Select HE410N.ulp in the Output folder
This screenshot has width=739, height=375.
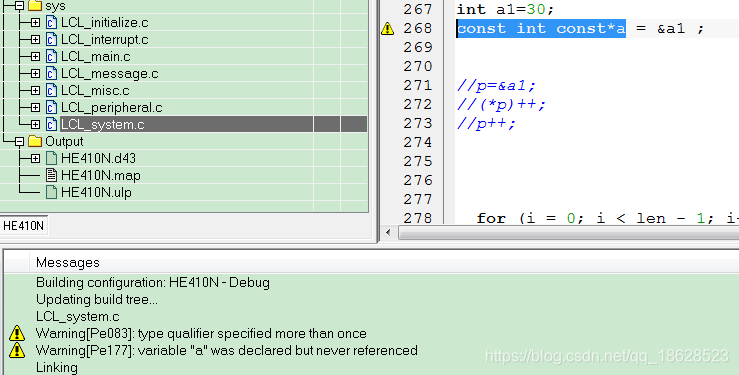(96, 192)
